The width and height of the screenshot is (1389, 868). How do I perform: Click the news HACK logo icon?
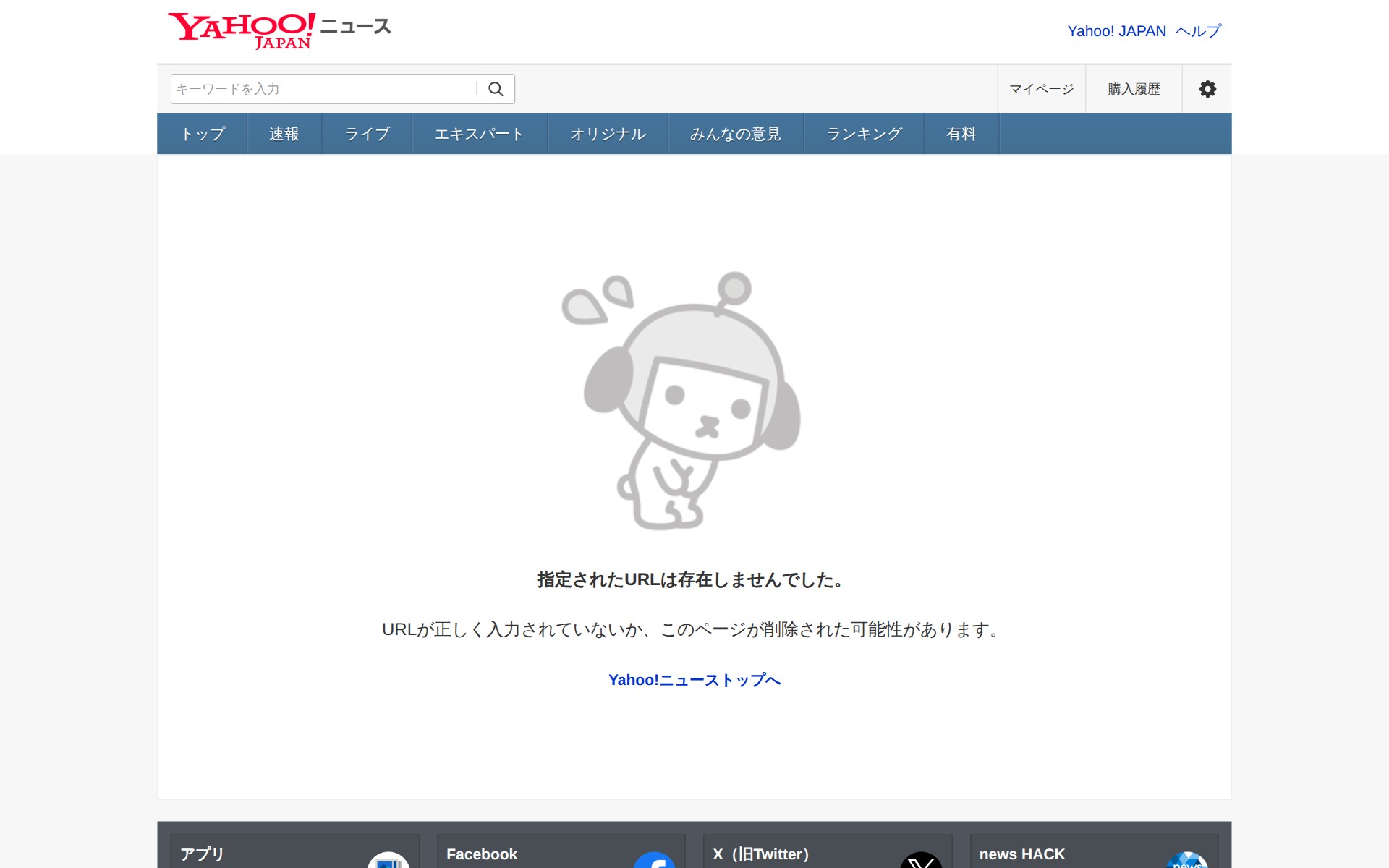[1186, 861]
